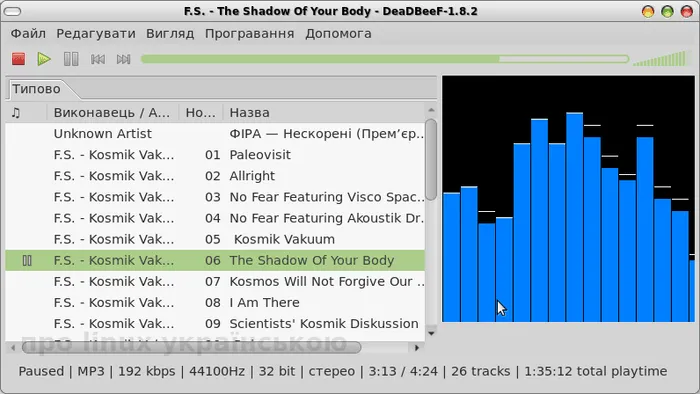The height and width of the screenshot is (394, 700).
Task: Click the status bar playback info text
Action: click(343, 371)
